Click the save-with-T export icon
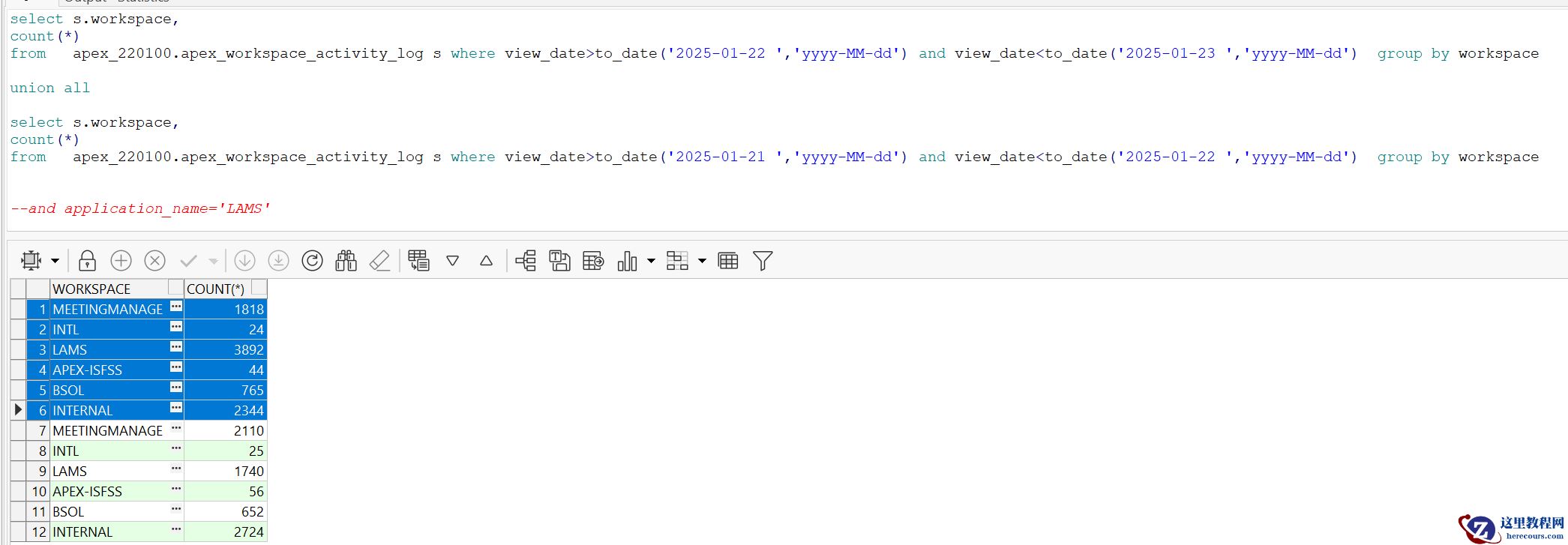The height and width of the screenshot is (545, 1568). click(559, 261)
